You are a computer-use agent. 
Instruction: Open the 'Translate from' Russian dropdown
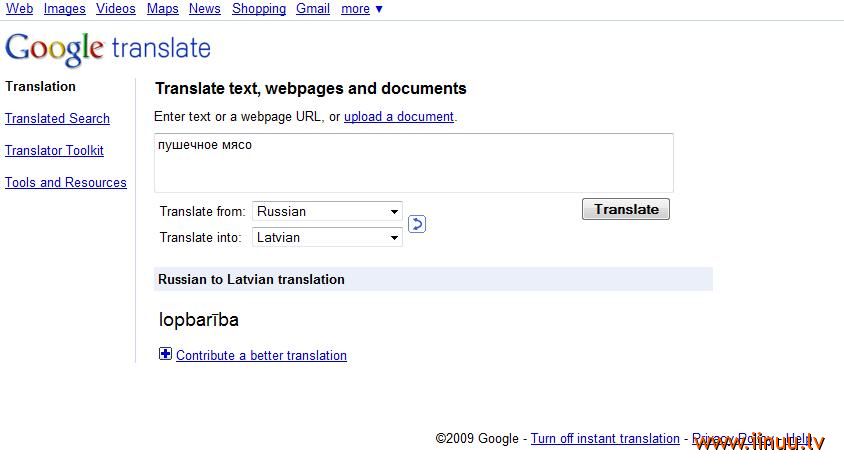click(327, 211)
